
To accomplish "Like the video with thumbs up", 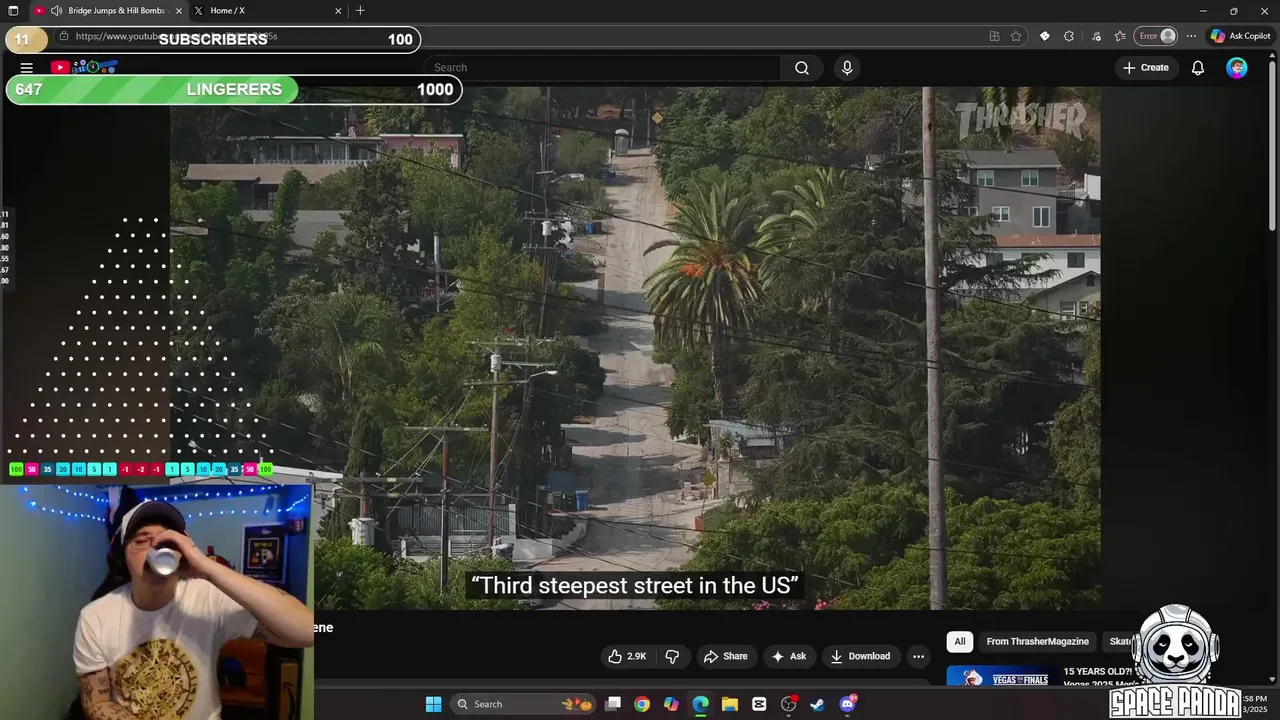I will click(627, 656).
